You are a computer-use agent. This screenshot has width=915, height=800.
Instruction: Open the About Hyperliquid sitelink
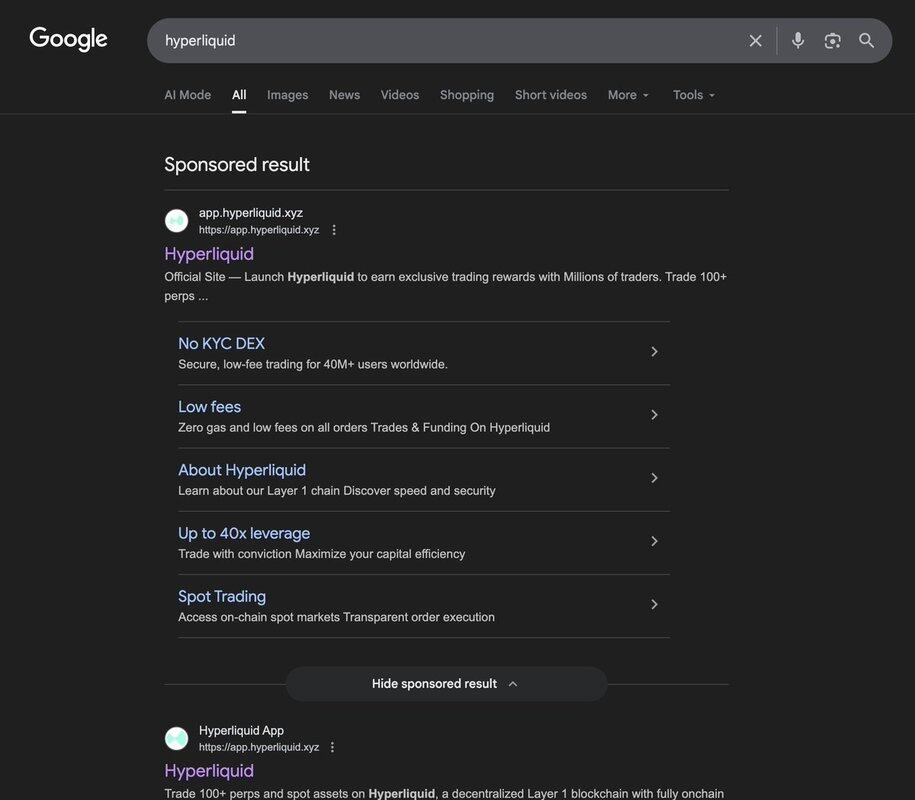pos(242,470)
